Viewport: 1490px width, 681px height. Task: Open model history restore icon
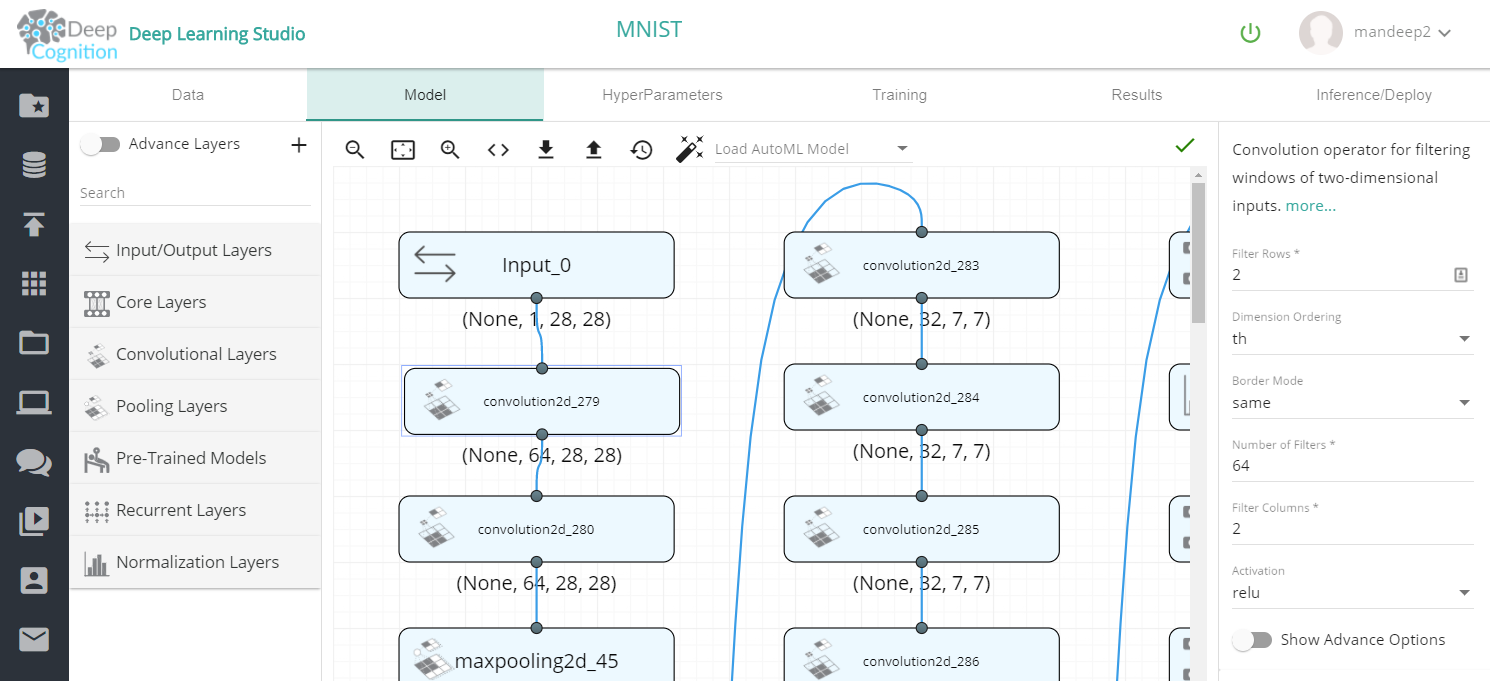pos(641,149)
